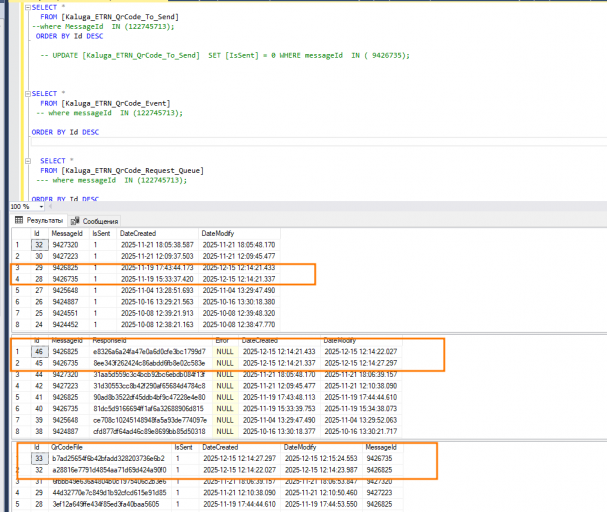The height and width of the screenshot is (512, 607).
Task: Select the MessageId cell 9424452
Action: pyautogui.click(x=65, y=324)
